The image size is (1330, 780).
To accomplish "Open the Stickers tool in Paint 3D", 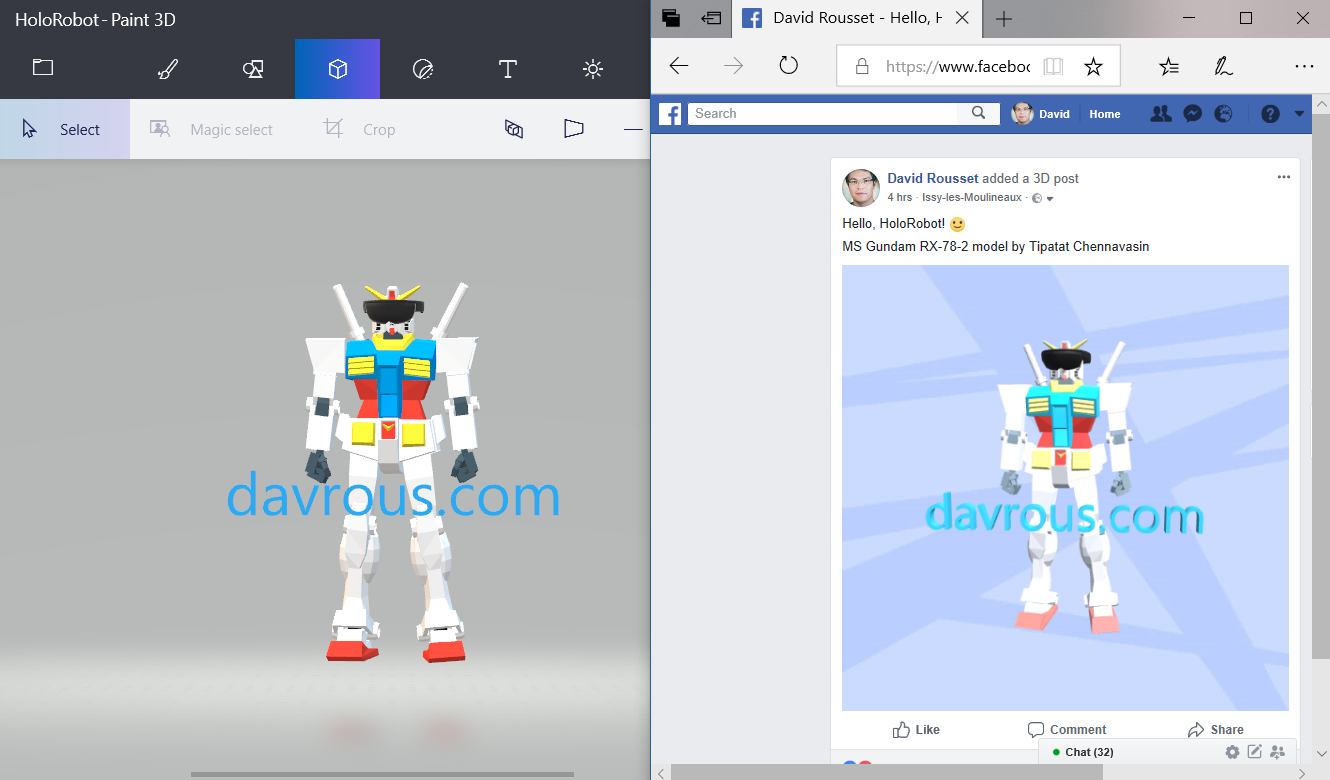I will coord(423,69).
